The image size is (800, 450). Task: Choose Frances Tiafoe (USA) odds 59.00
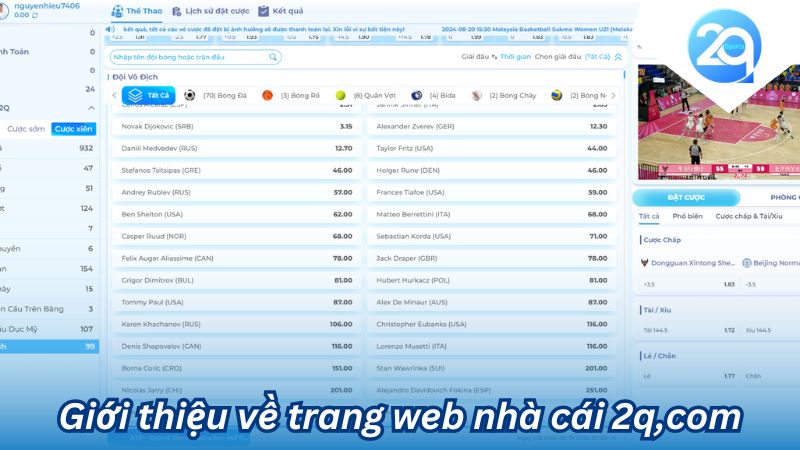(492, 192)
